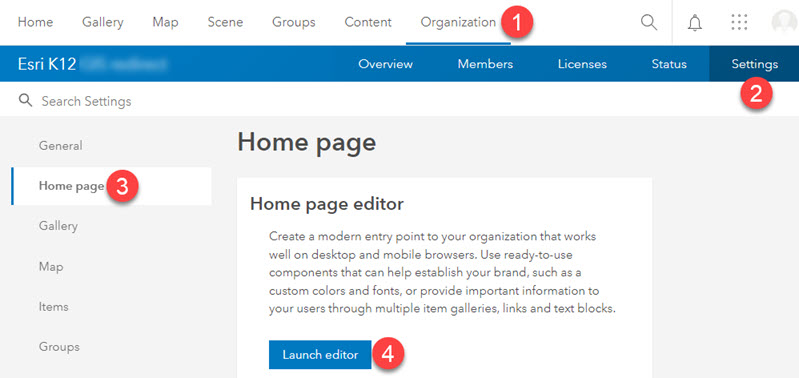Open the app launcher grid icon

pos(739,22)
